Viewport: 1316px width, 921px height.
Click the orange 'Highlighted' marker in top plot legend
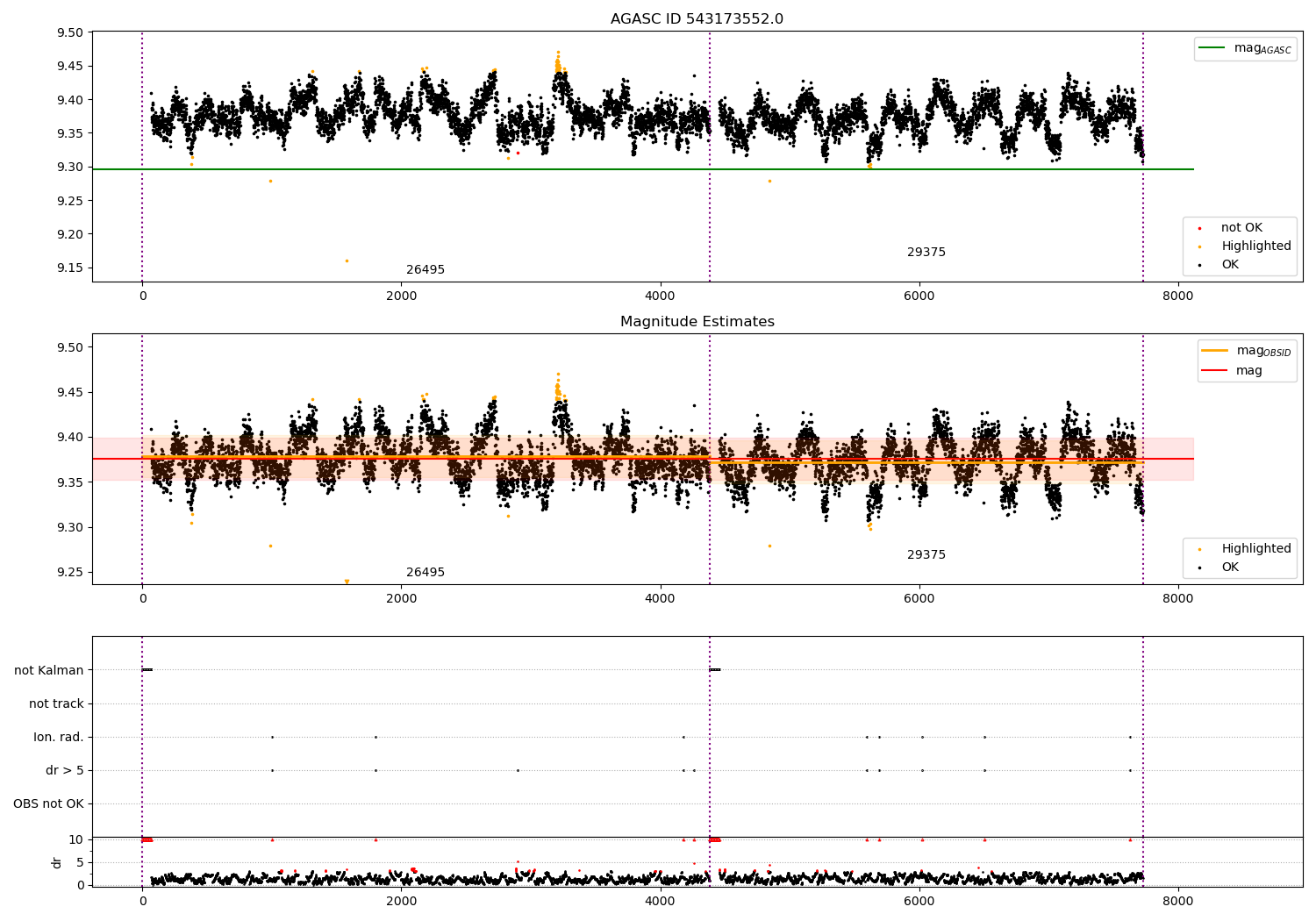pos(1200,246)
